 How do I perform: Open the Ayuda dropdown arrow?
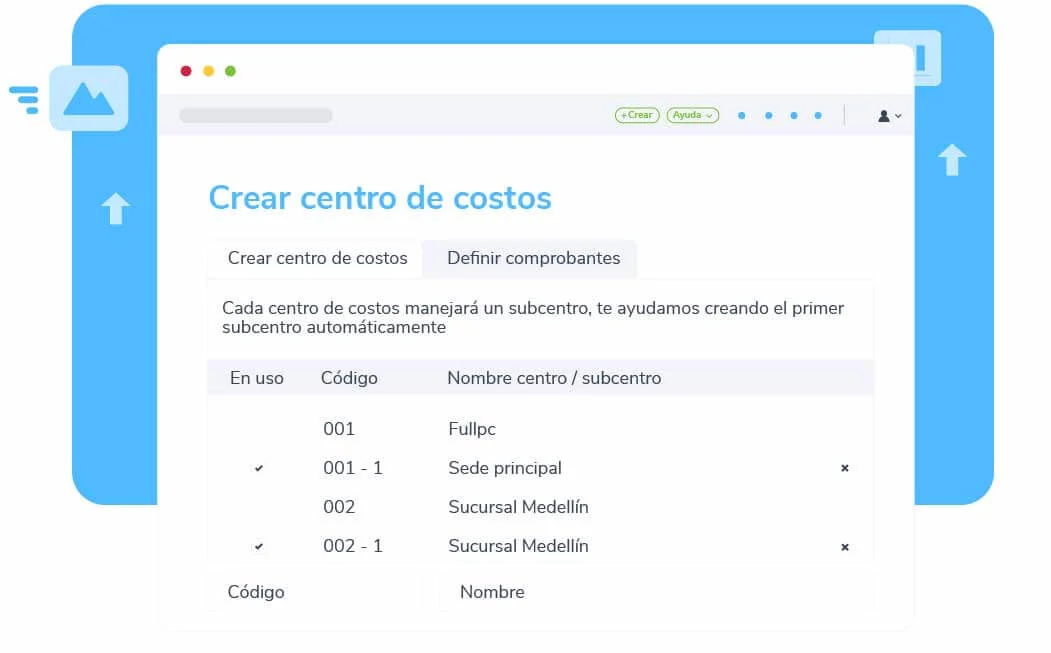point(712,116)
